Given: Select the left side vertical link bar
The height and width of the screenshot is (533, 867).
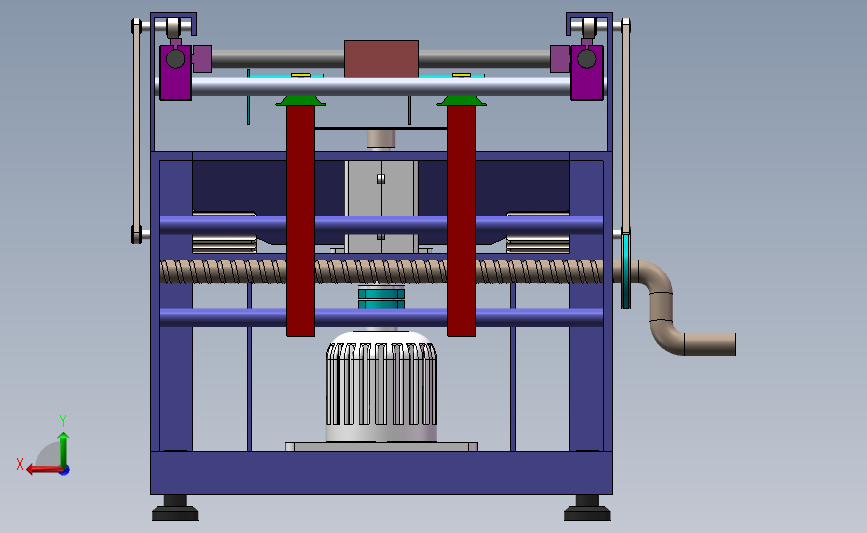Looking at the screenshot, I should click(136, 131).
